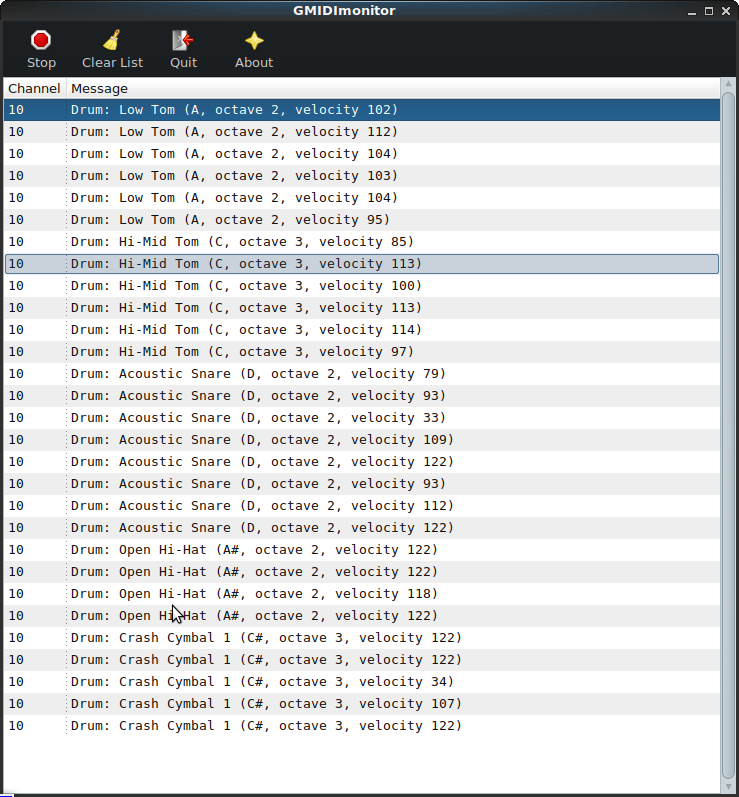This screenshot has height=797, width=739.
Task: Stop MIDI monitoring with the Stop button
Action: click(41, 49)
